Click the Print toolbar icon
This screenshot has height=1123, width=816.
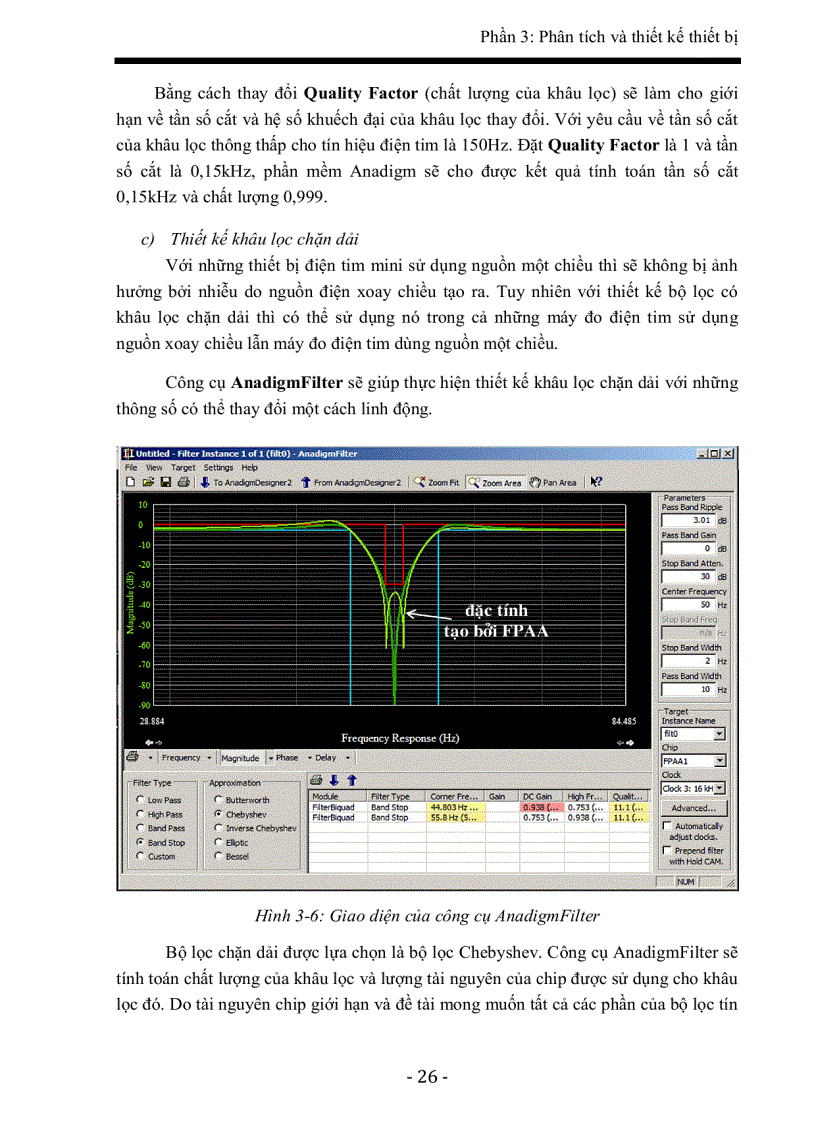coord(184,481)
